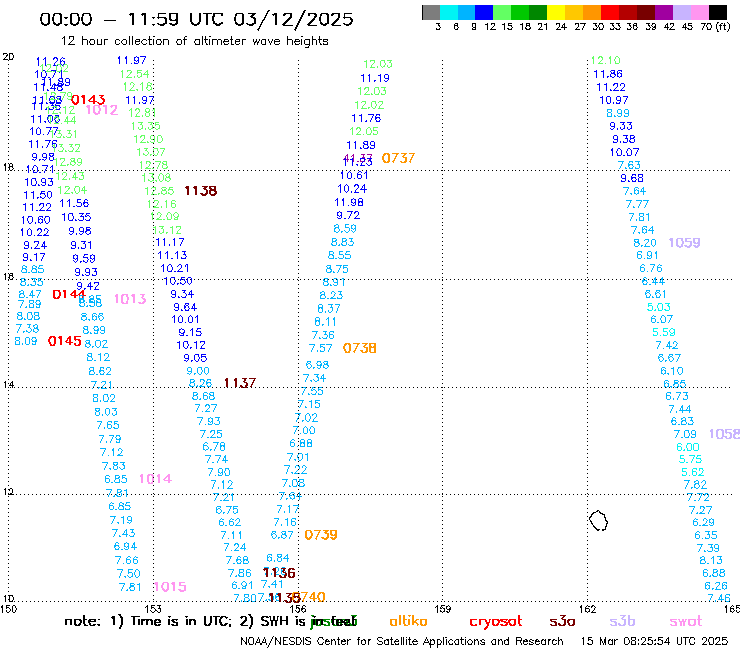
Task: Click the wave height value 13.12
Action: [x=167, y=230]
